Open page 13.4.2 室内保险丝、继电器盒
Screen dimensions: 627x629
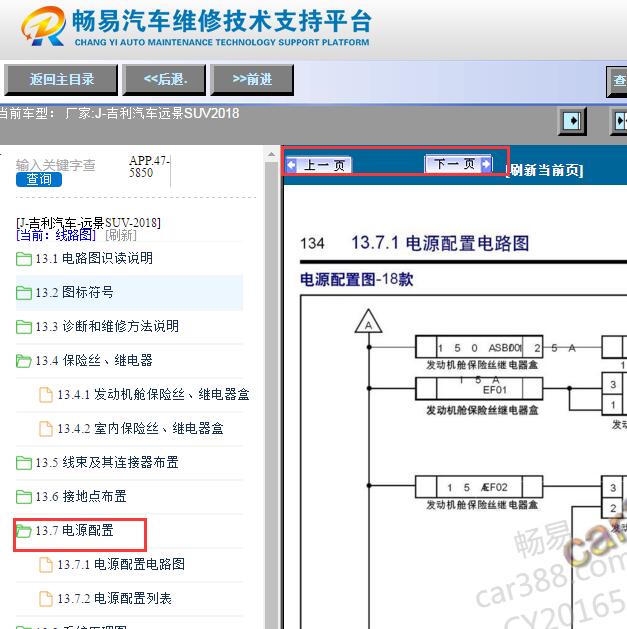click(x=140, y=429)
